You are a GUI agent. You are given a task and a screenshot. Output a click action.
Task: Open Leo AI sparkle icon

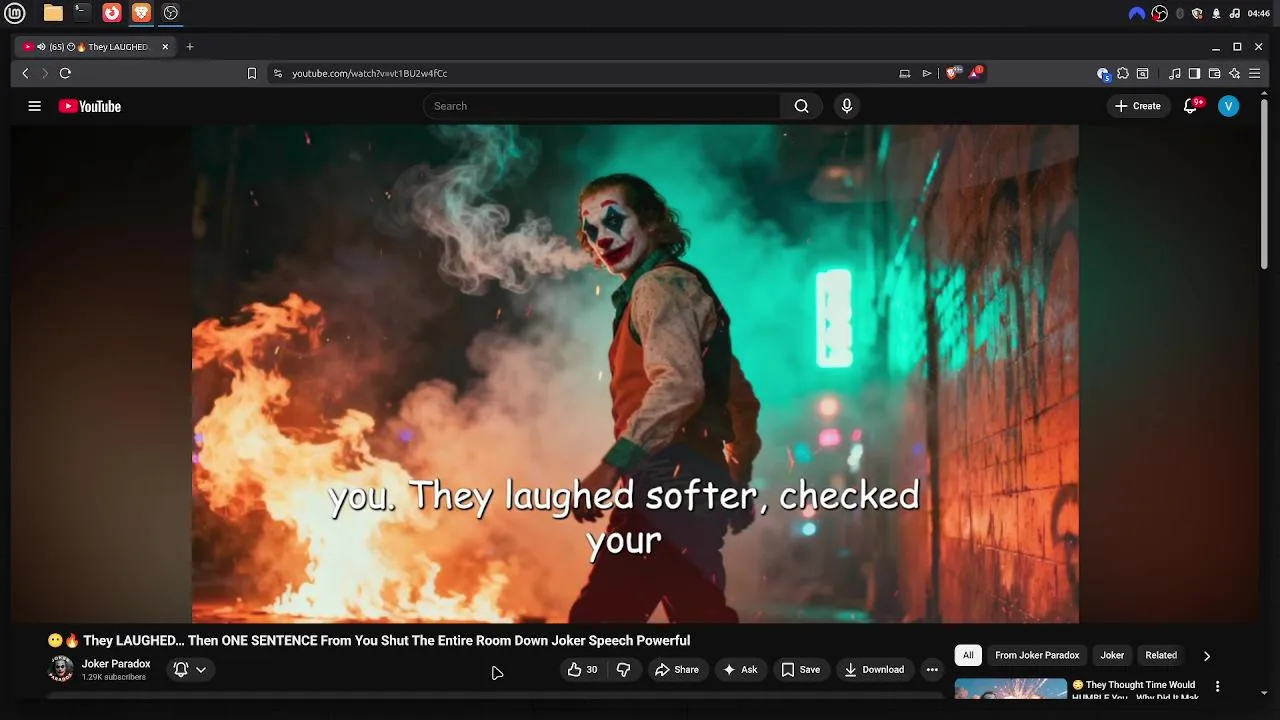click(1234, 73)
